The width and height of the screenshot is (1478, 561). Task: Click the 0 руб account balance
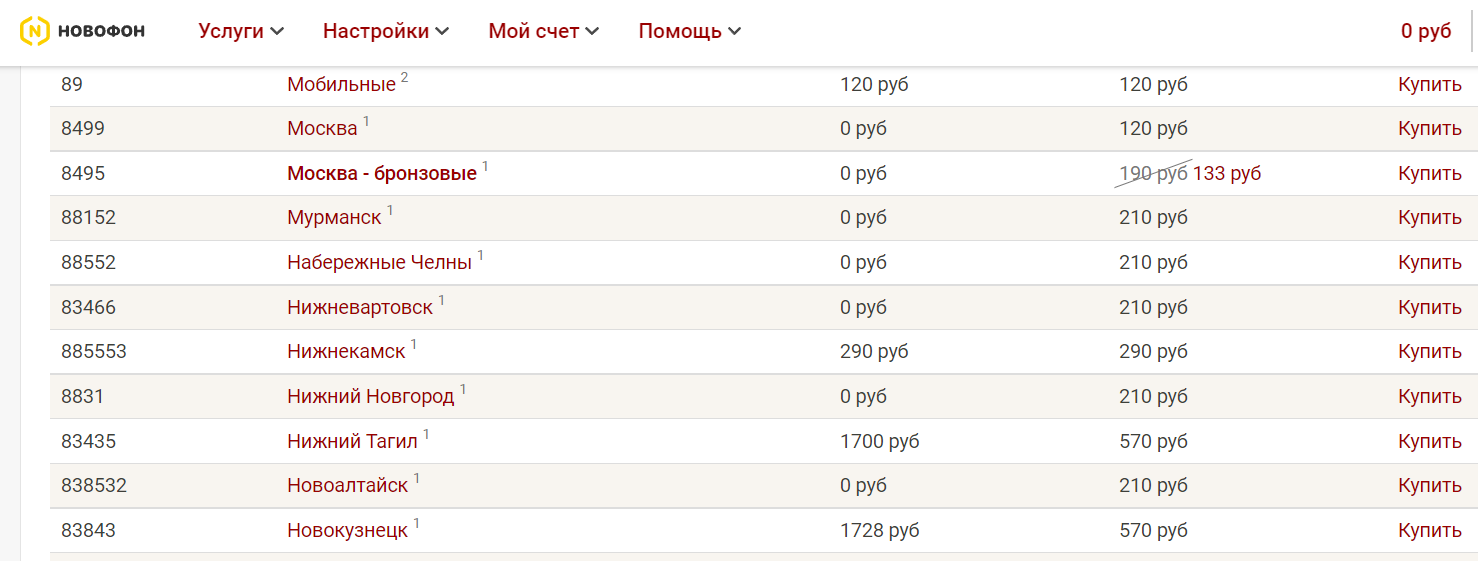(1425, 31)
